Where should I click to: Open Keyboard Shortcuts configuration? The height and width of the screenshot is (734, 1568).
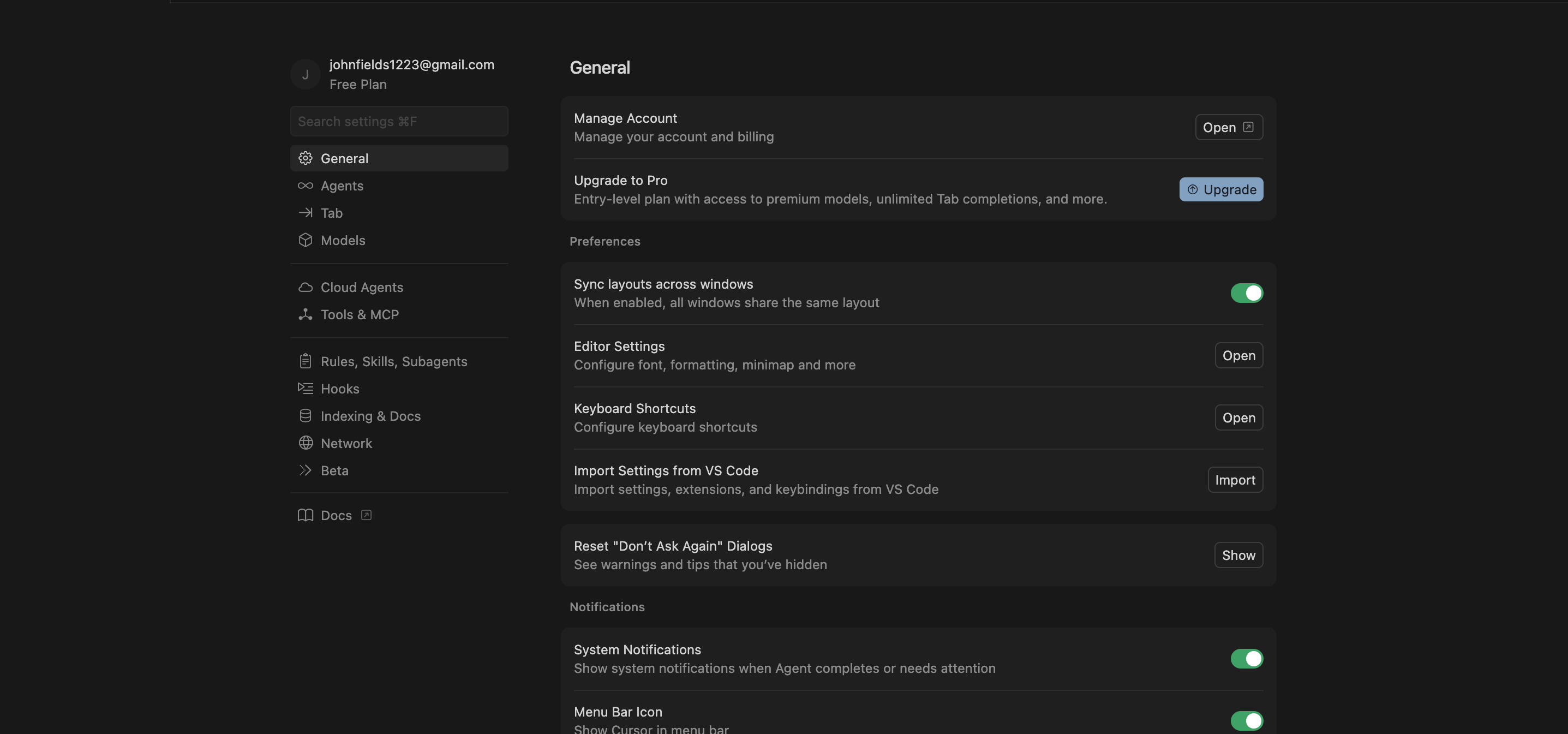tap(1238, 417)
